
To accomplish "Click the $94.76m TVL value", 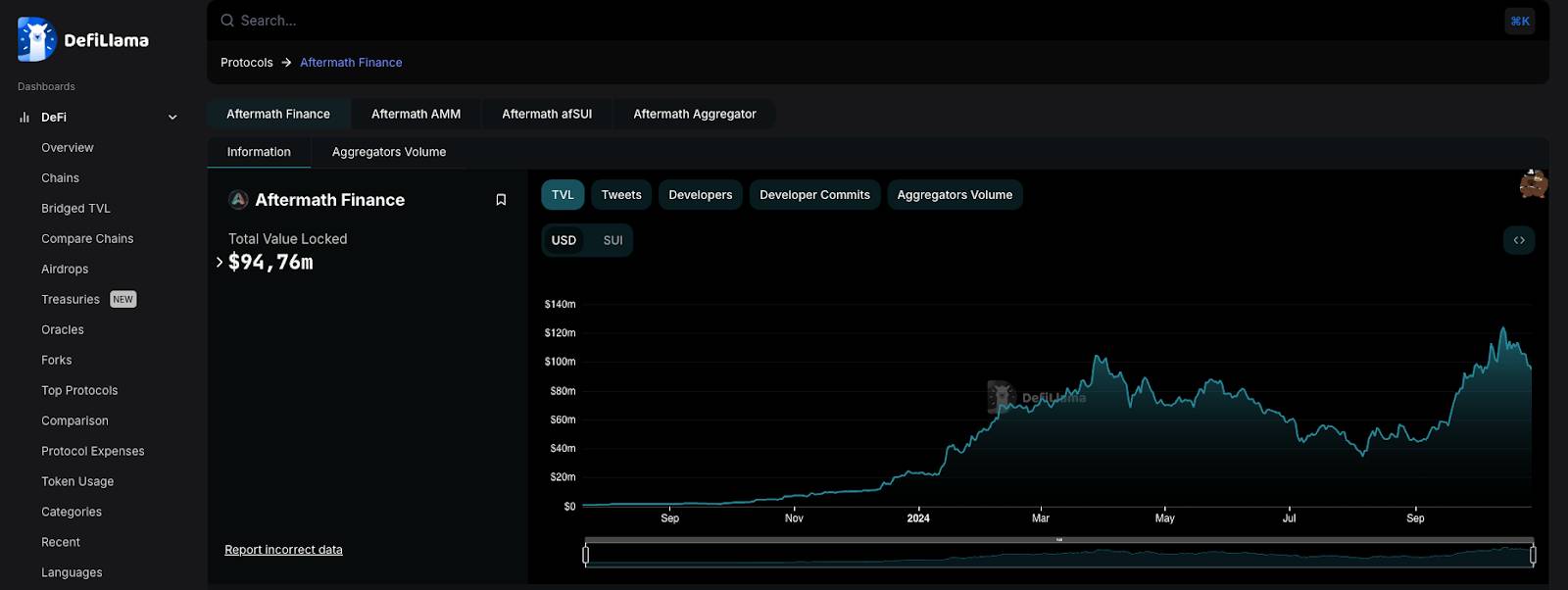I will pos(270,263).
